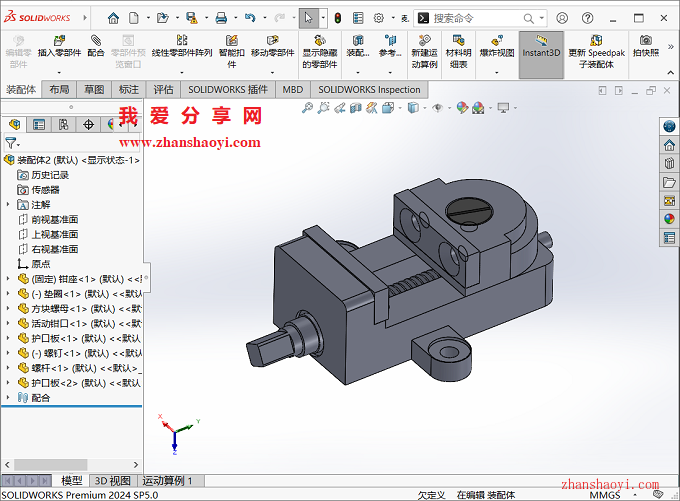Open the SOLIDWORKS Inspection tab
The height and width of the screenshot is (501, 680).
pos(370,89)
